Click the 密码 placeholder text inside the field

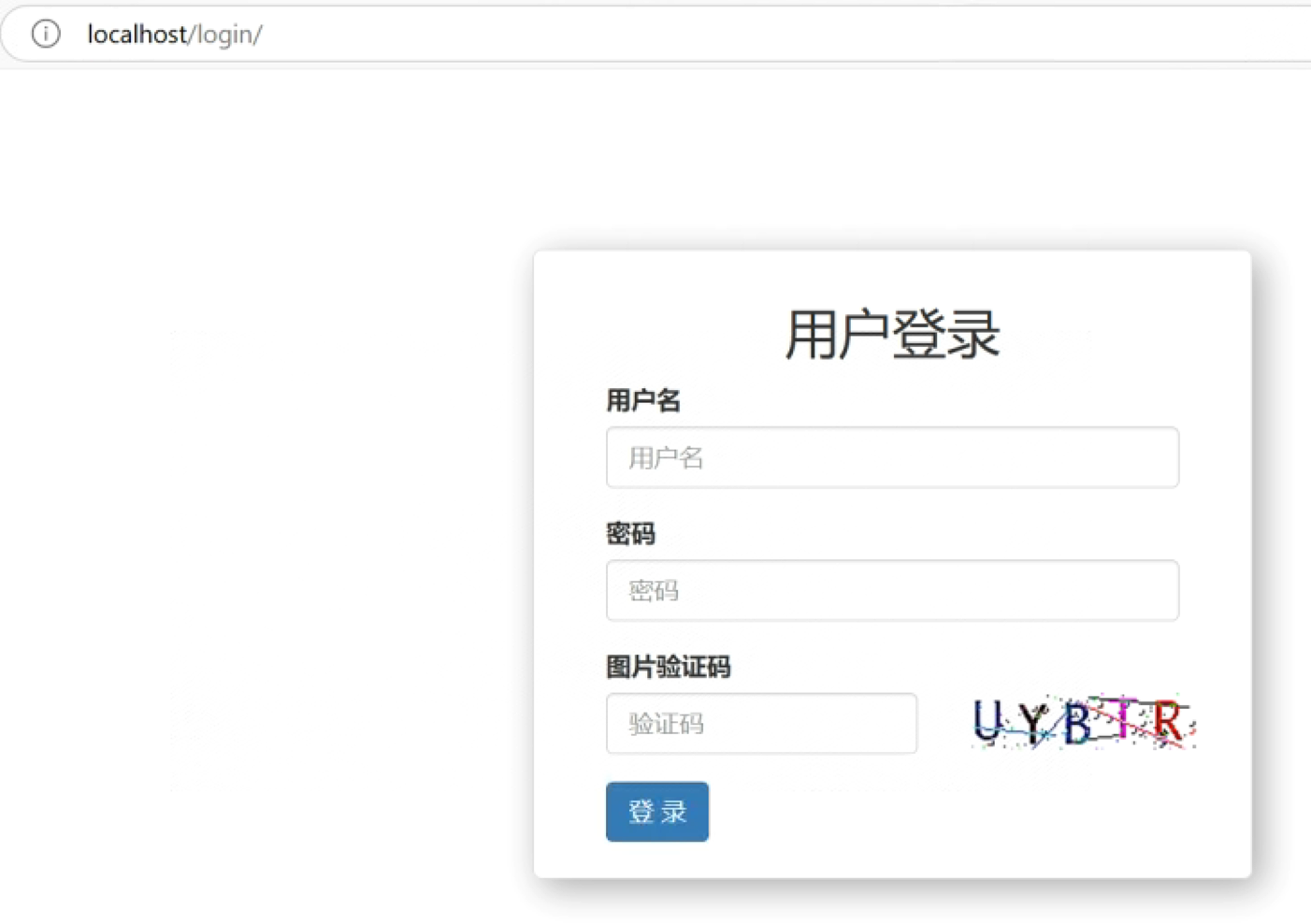[x=653, y=590]
